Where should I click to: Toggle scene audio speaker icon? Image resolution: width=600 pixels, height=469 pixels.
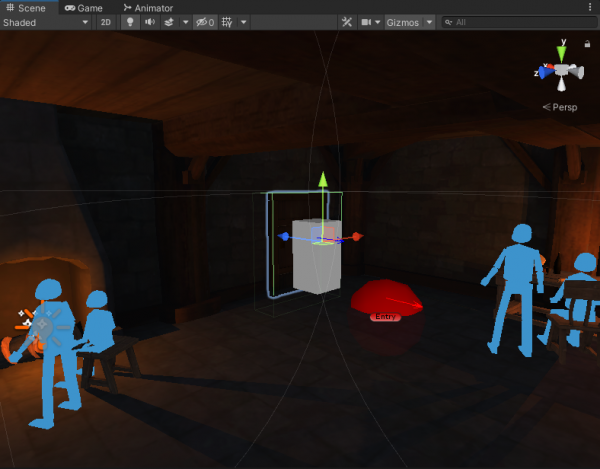(x=150, y=23)
